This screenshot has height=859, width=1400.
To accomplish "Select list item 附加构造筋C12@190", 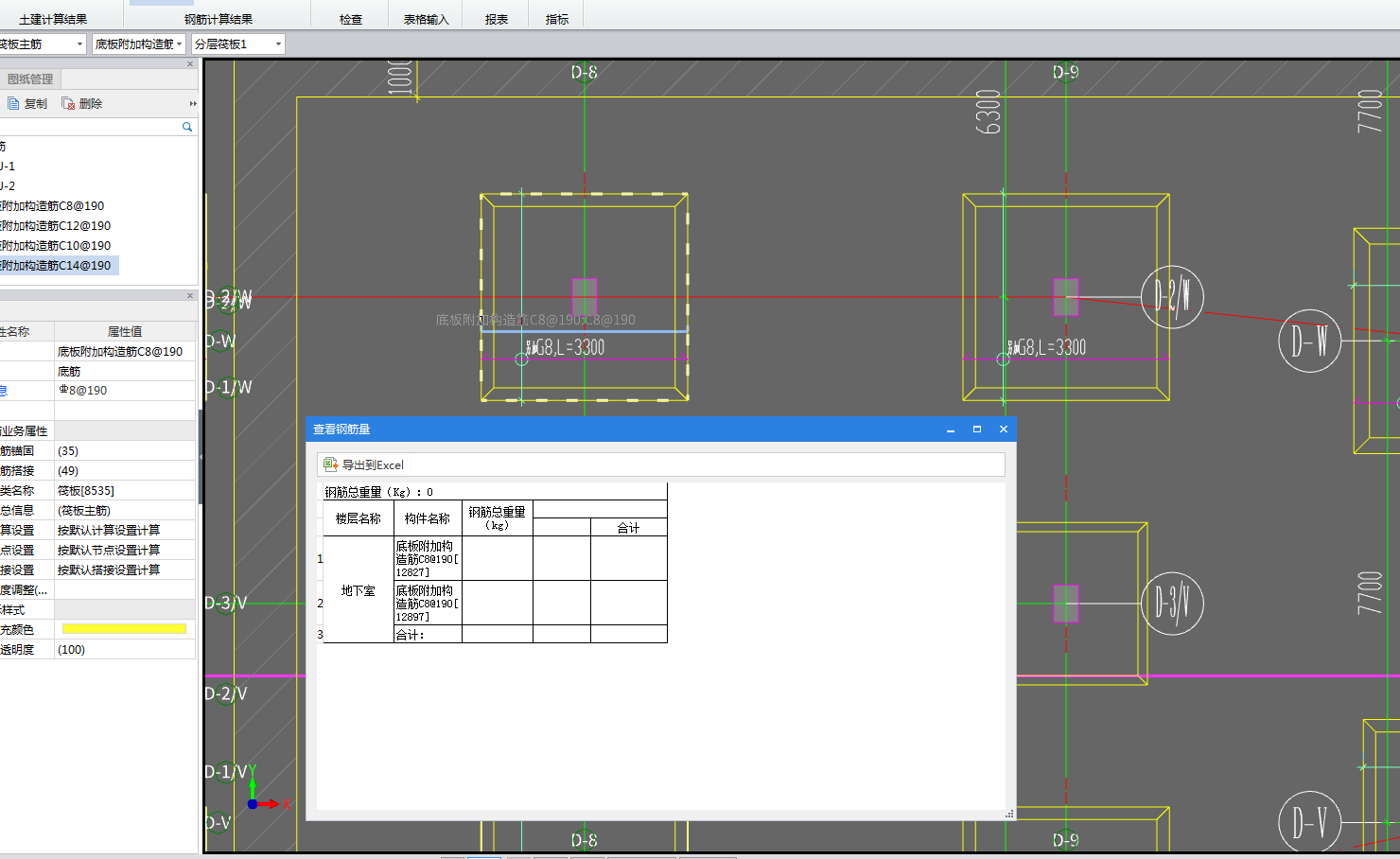I will [x=56, y=226].
